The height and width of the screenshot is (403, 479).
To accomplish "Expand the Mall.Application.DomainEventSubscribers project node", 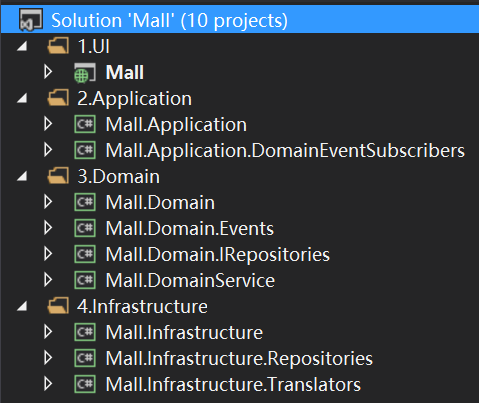I will 48,150.
